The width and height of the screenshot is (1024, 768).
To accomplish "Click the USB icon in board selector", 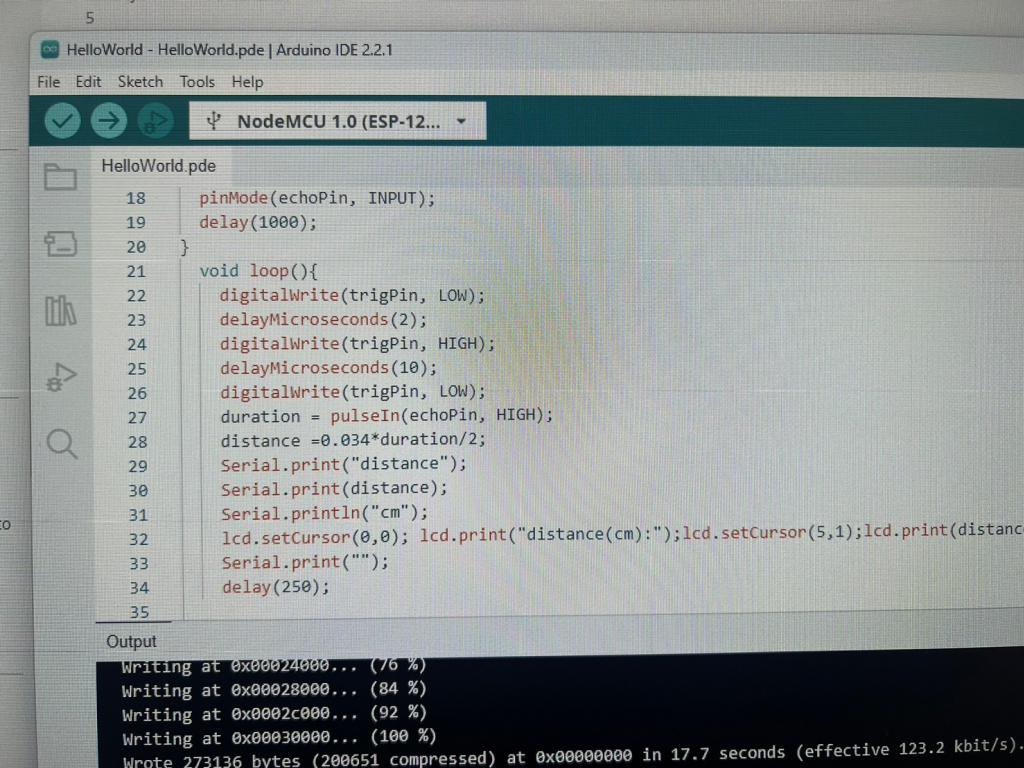I will [214, 121].
